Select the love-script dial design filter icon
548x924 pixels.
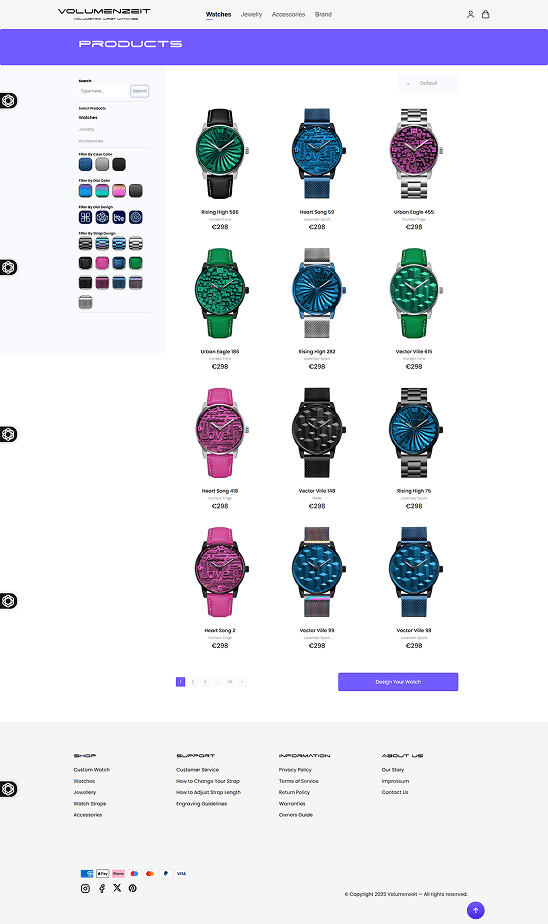(119, 217)
